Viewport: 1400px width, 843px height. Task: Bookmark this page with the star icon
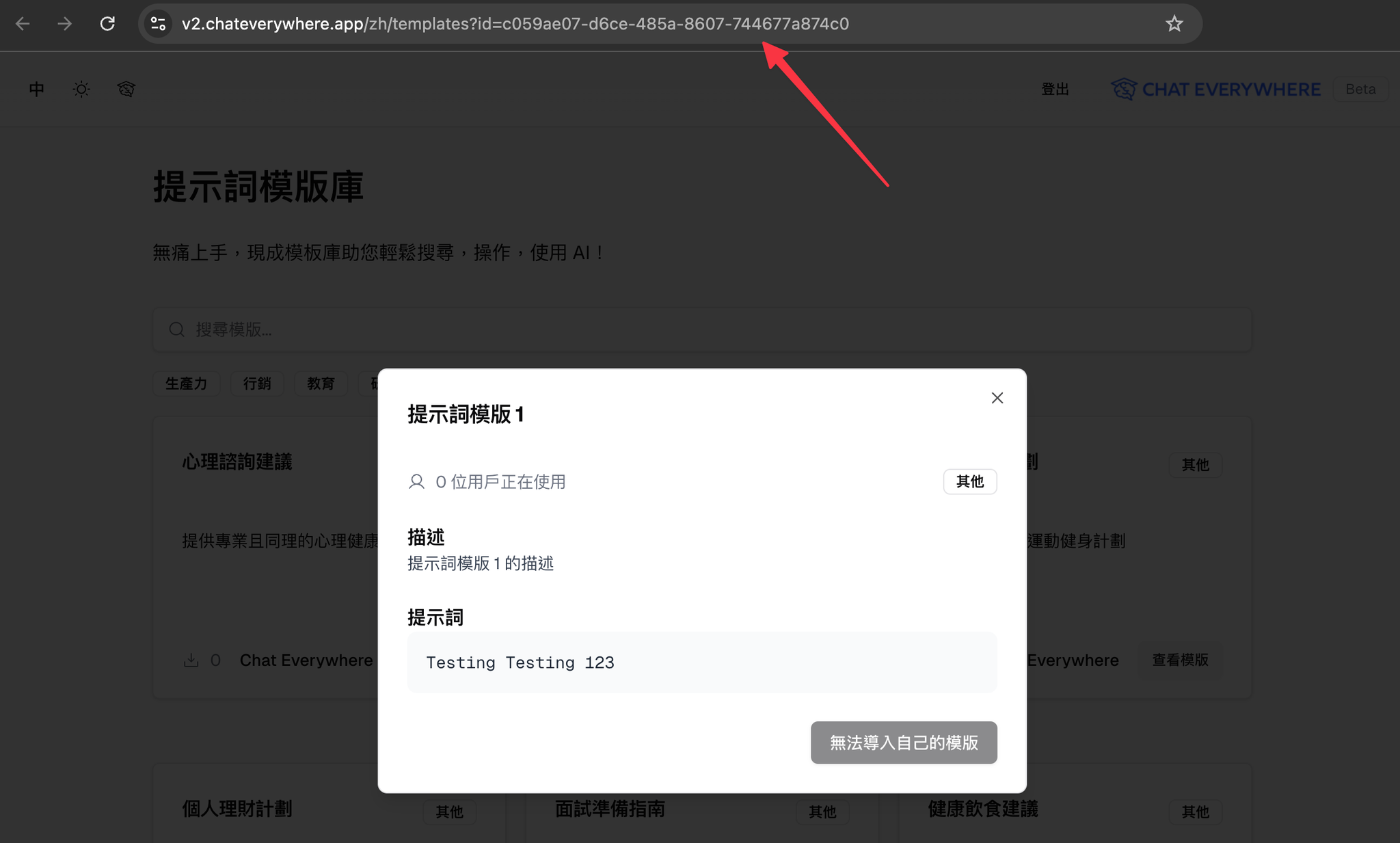click(1174, 24)
